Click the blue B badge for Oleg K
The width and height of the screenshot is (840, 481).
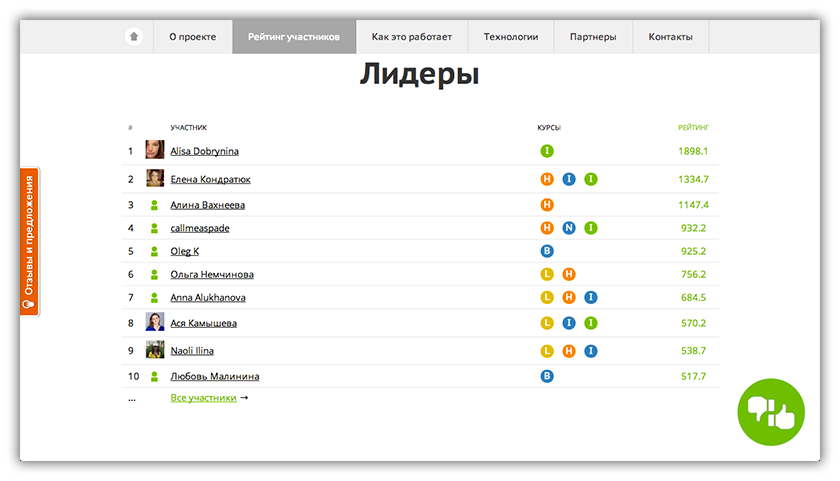(547, 251)
